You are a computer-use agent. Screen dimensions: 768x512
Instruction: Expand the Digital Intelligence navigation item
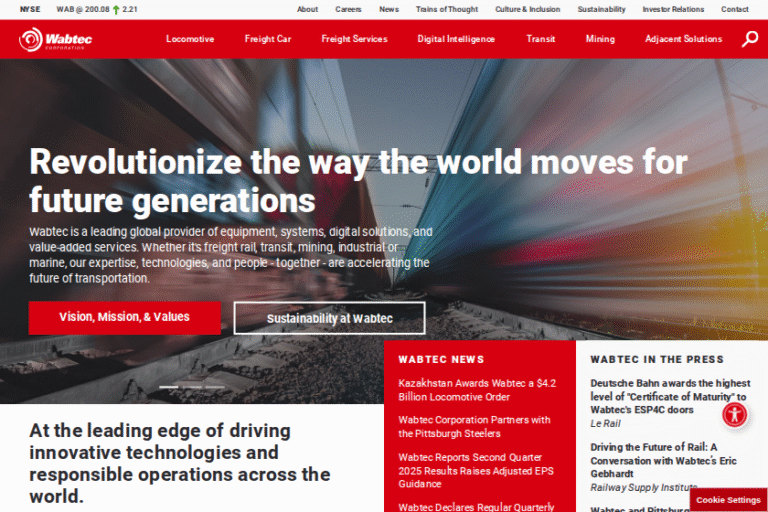[x=456, y=39]
